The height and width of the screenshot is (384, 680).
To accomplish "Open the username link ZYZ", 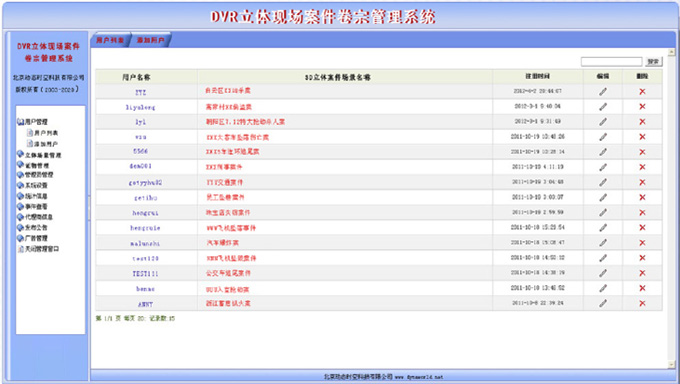I will [141, 92].
